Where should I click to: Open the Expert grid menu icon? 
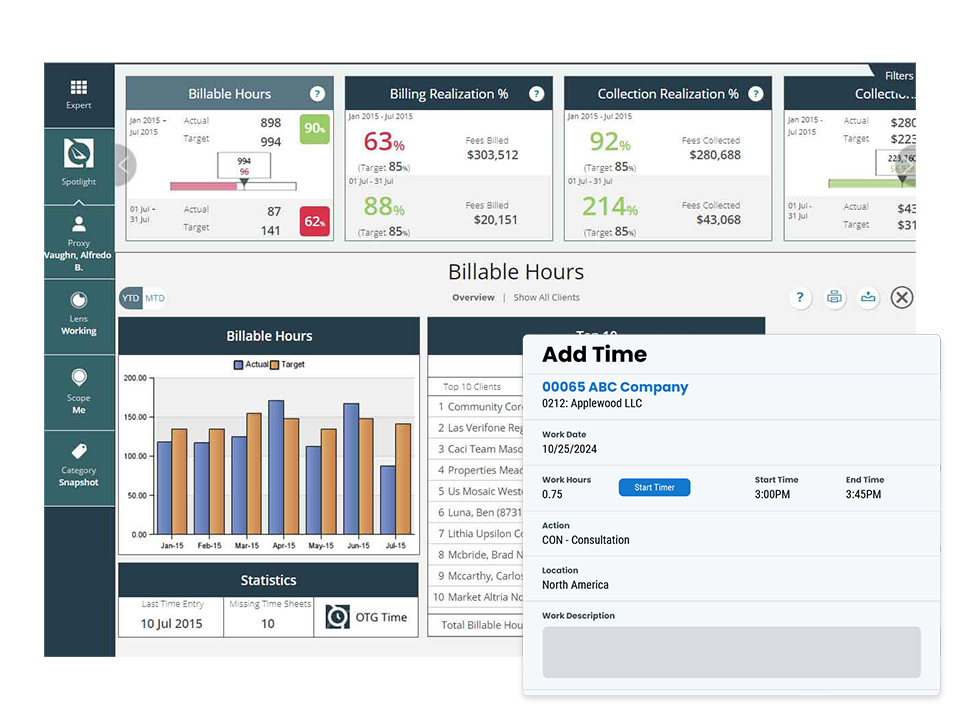[79, 88]
